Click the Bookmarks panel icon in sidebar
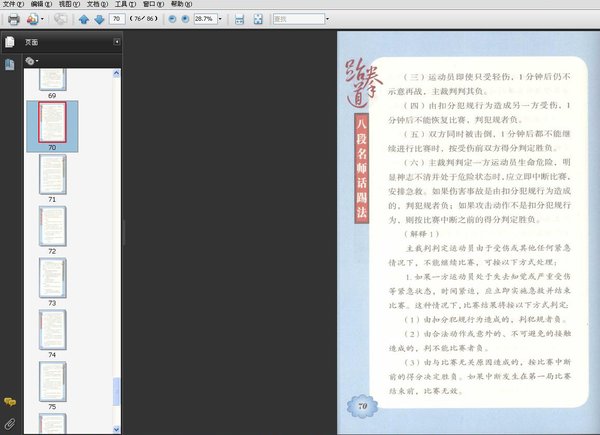 [x=10, y=64]
